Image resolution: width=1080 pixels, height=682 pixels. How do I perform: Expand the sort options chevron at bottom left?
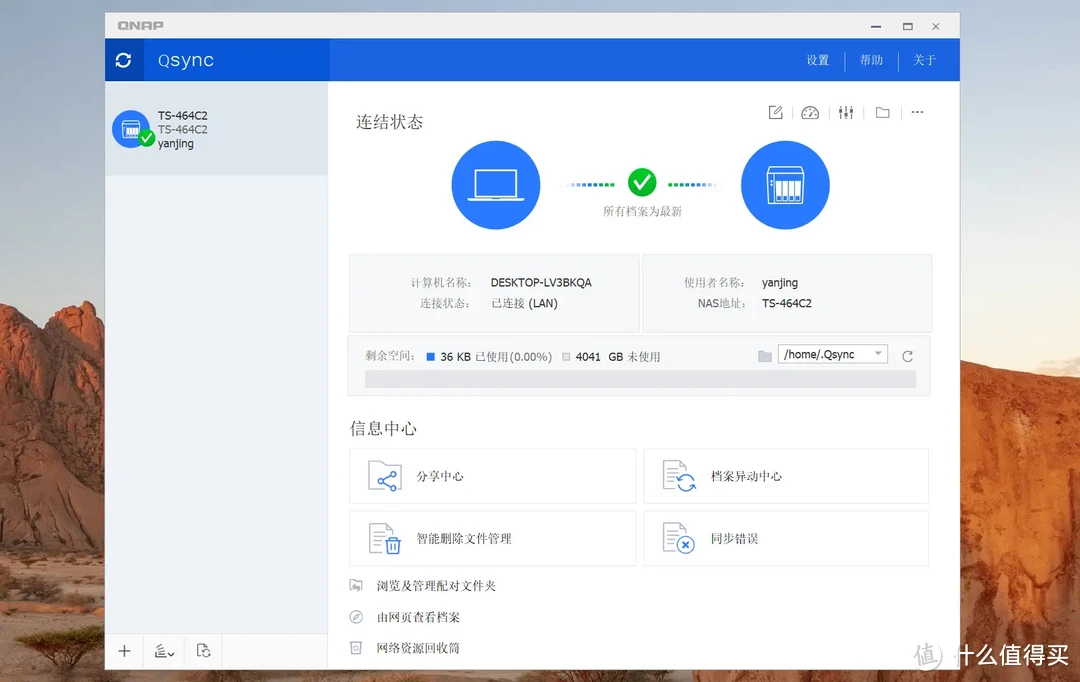(164, 651)
